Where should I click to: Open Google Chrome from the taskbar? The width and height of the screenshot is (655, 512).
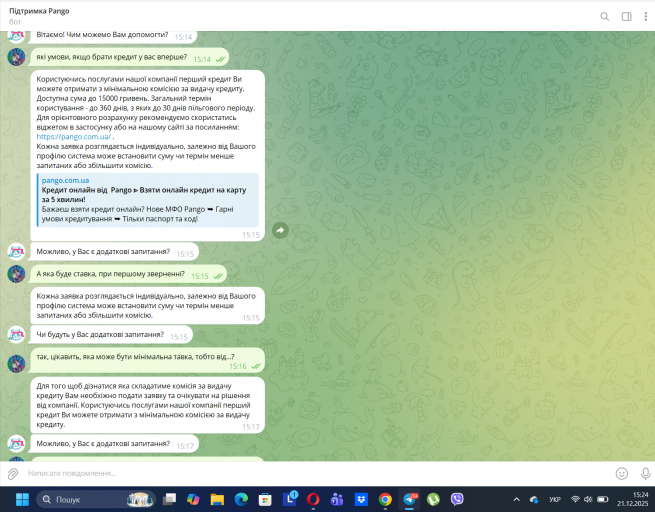point(385,499)
